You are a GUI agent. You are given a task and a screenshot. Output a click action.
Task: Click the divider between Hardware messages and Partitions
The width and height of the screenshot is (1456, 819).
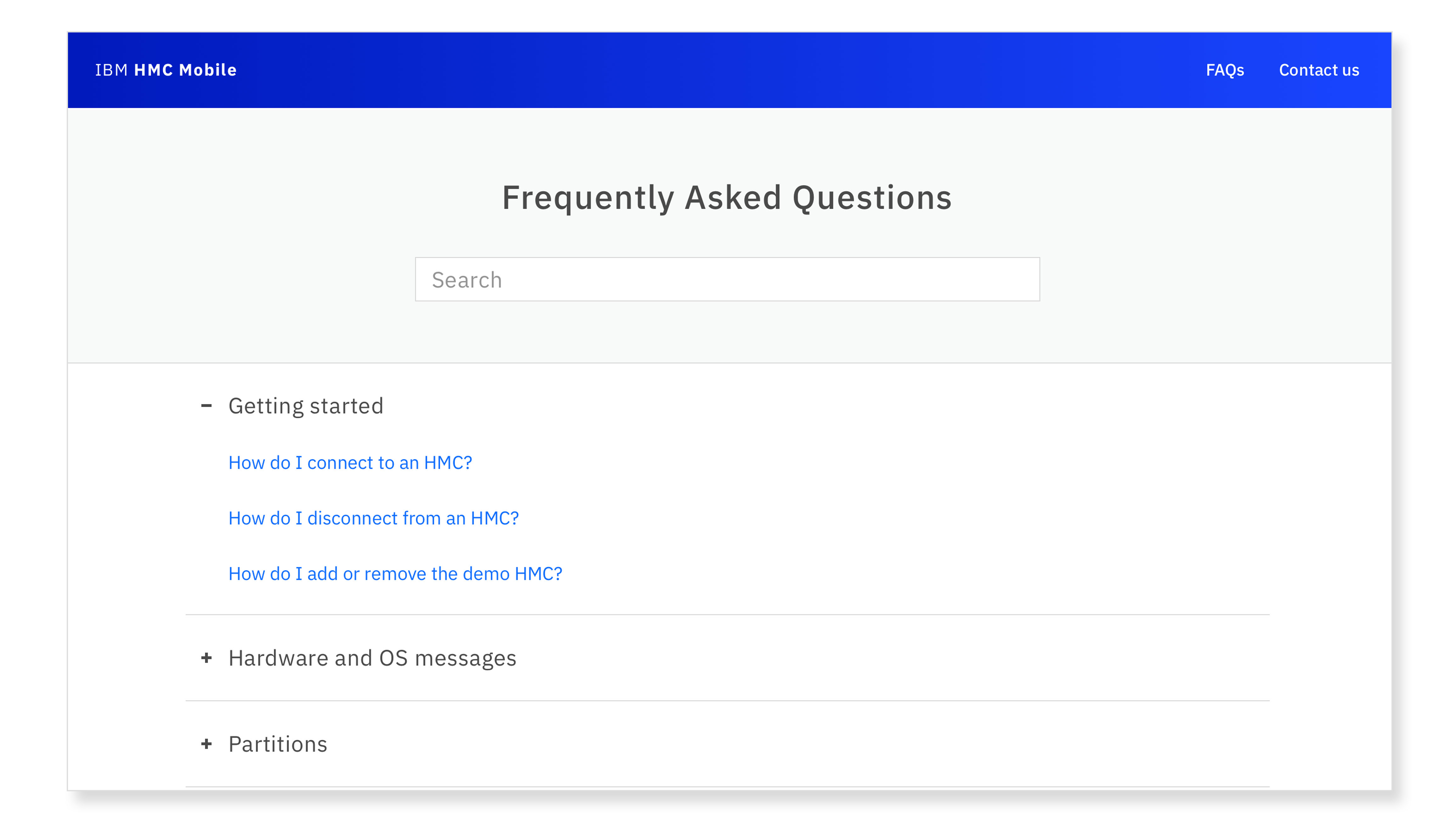pos(727,701)
